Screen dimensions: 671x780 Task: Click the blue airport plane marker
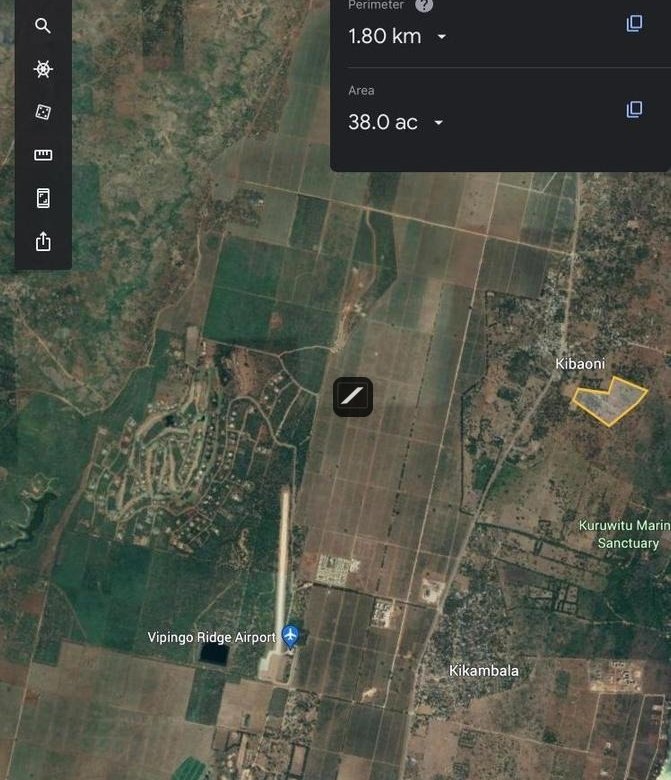point(290,635)
